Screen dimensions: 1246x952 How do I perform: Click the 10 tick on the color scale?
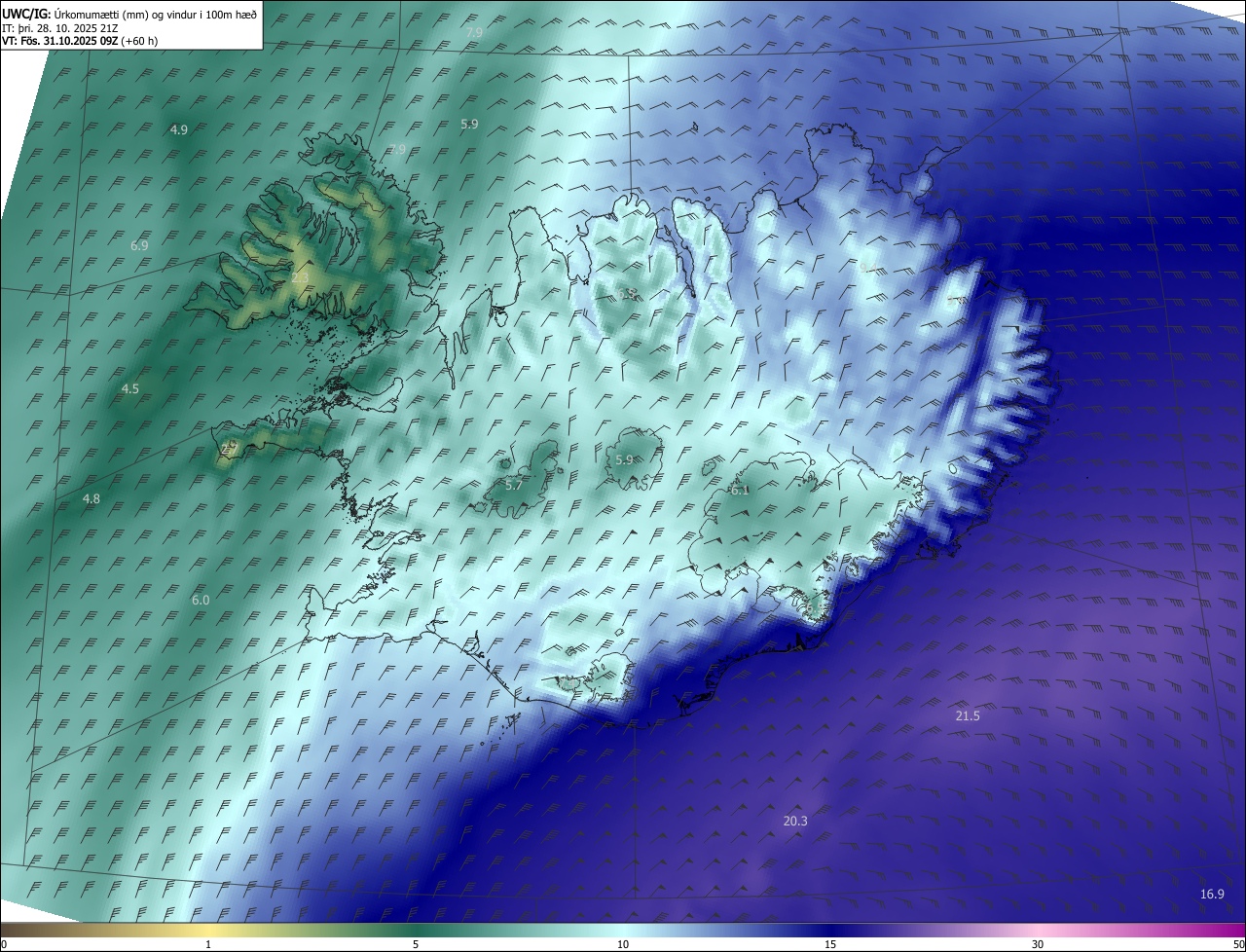tap(623, 945)
